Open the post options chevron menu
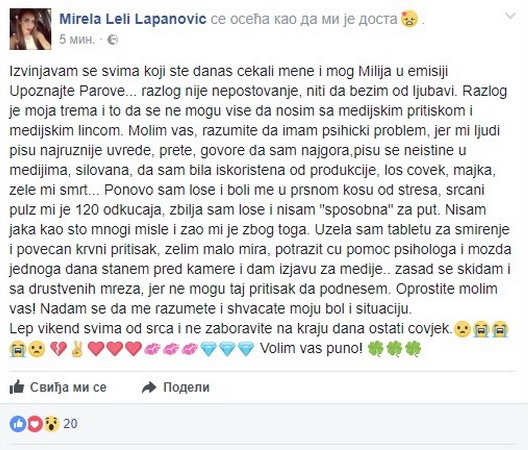The width and height of the screenshot is (528, 450). coord(510,16)
